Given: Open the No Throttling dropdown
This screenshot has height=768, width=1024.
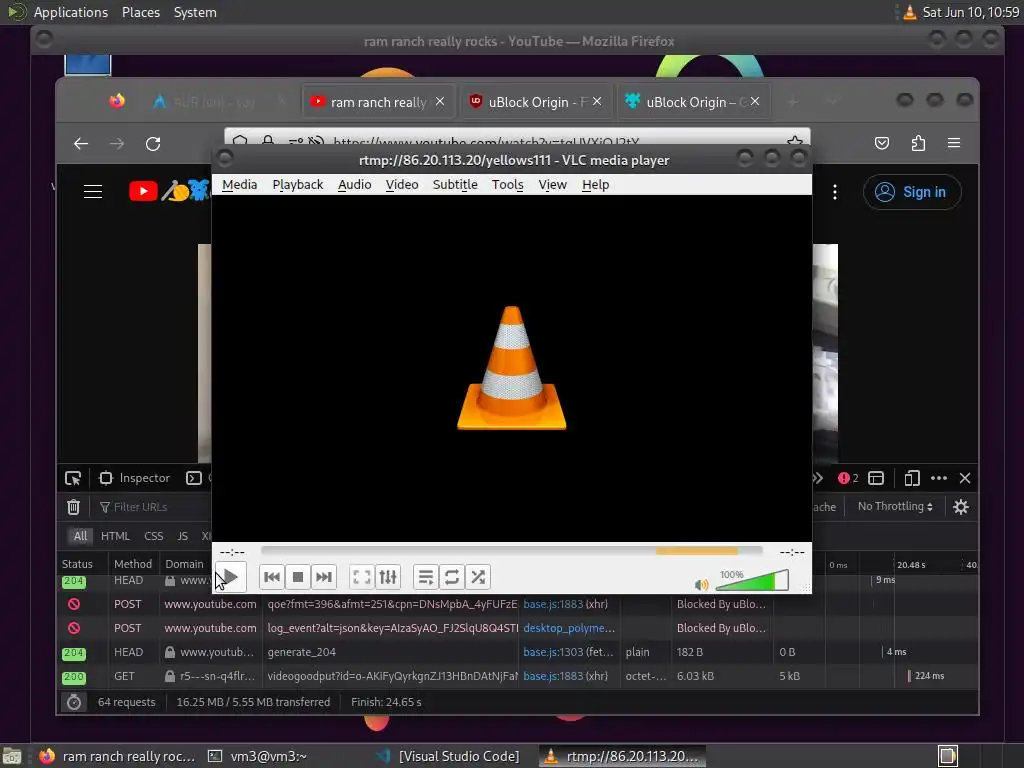Looking at the screenshot, I should click(x=895, y=506).
